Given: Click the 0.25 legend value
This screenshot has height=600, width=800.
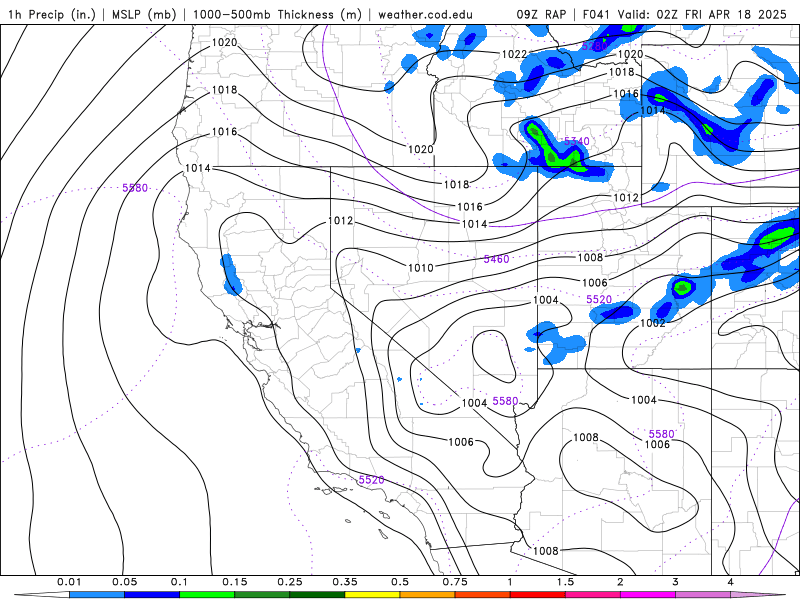Looking at the screenshot, I should tap(290, 582).
